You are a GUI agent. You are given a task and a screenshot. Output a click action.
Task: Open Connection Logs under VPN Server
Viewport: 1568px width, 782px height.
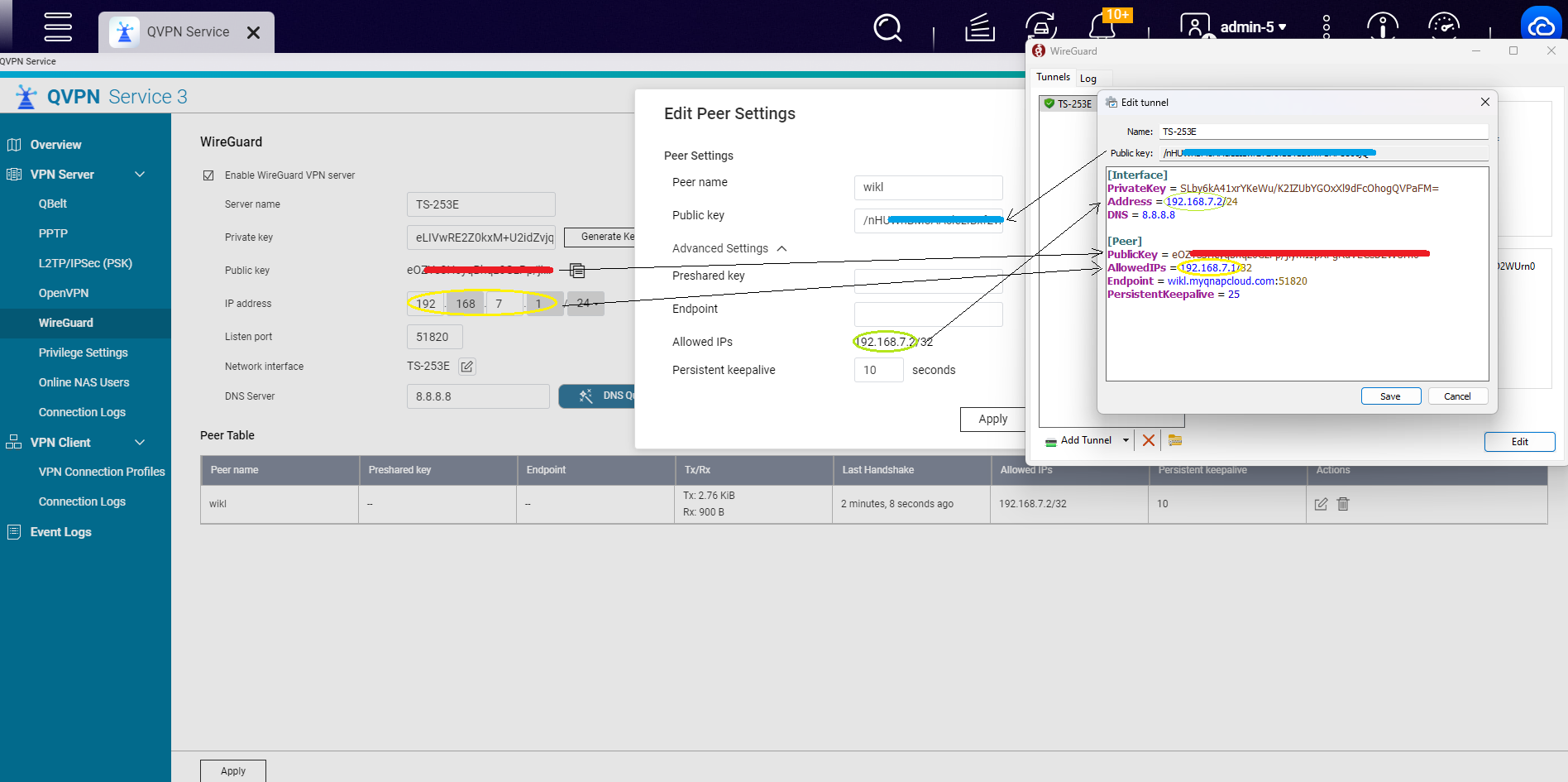click(82, 412)
